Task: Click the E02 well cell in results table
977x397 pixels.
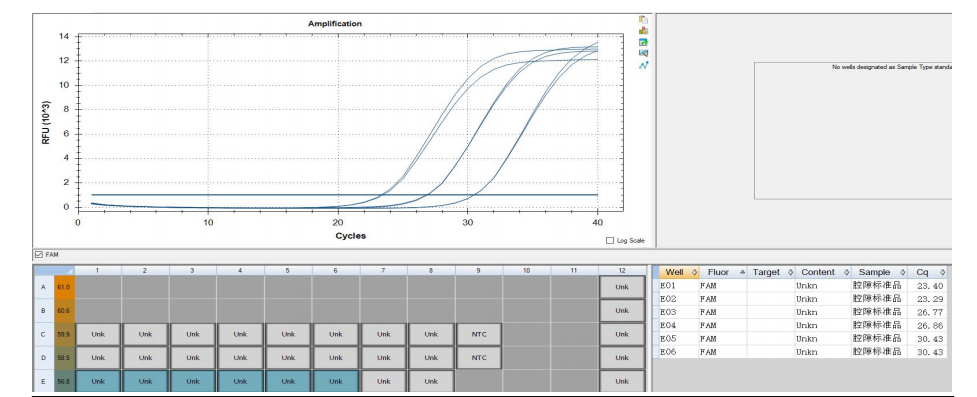Action: 679,299
